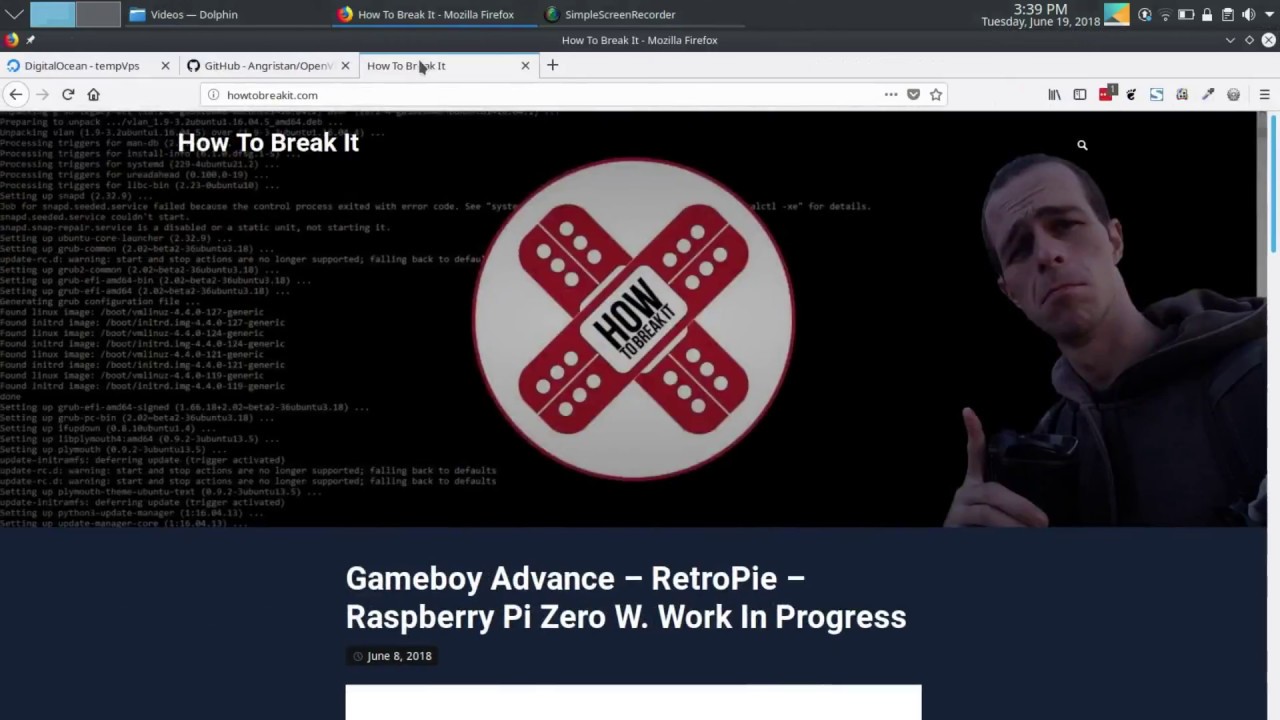1280x720 pixels.
Task: Click the Firefox window menu icon in the title bar
Action: click(11, 40)
